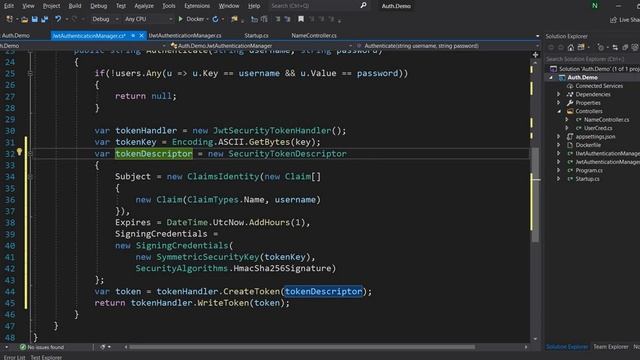Close the JwtAuthenticationManager.cs tab

(141, 36)
